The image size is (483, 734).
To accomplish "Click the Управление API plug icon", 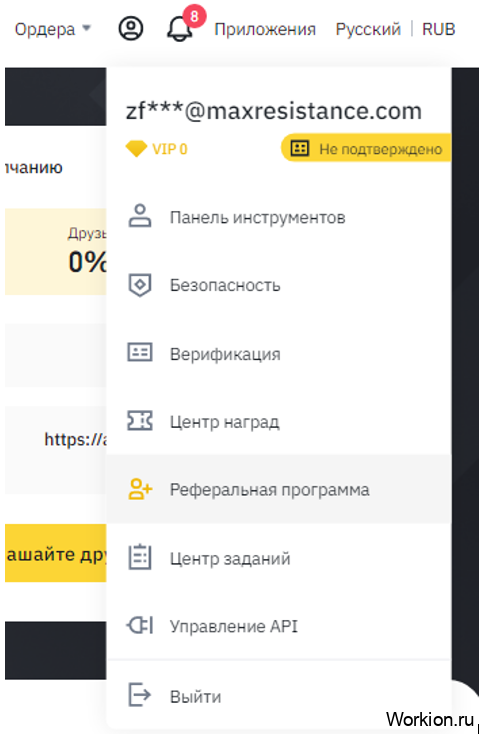I will (x=140, y=625).
